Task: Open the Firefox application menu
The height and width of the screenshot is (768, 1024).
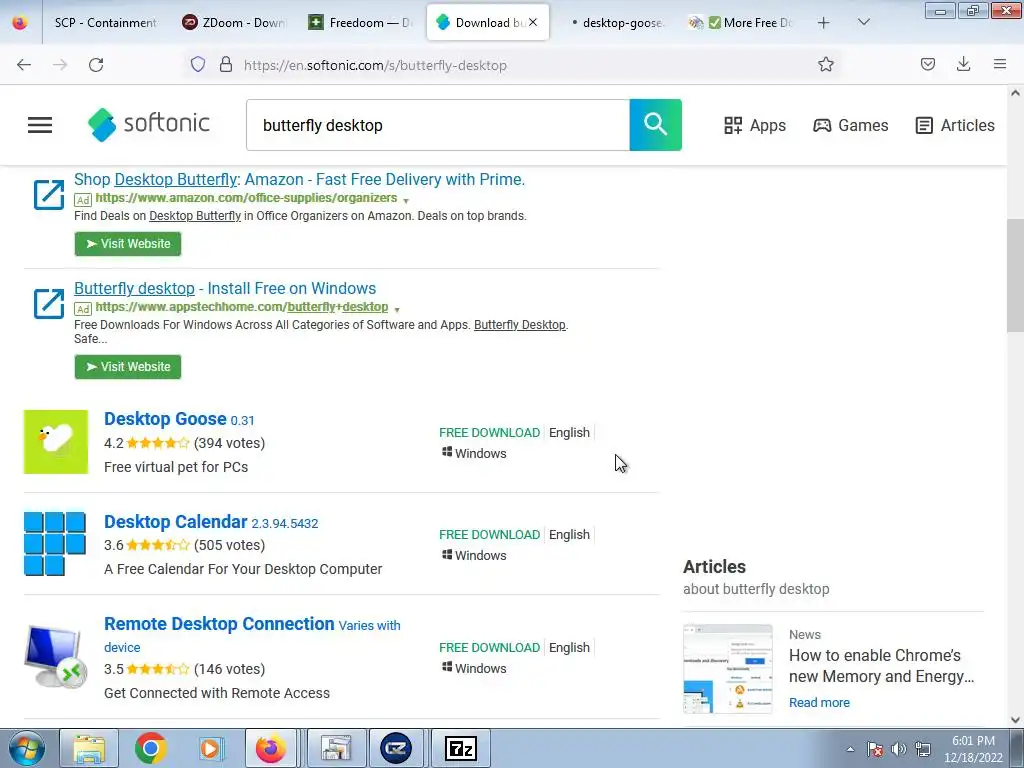Action: (x=1000, y=64)
